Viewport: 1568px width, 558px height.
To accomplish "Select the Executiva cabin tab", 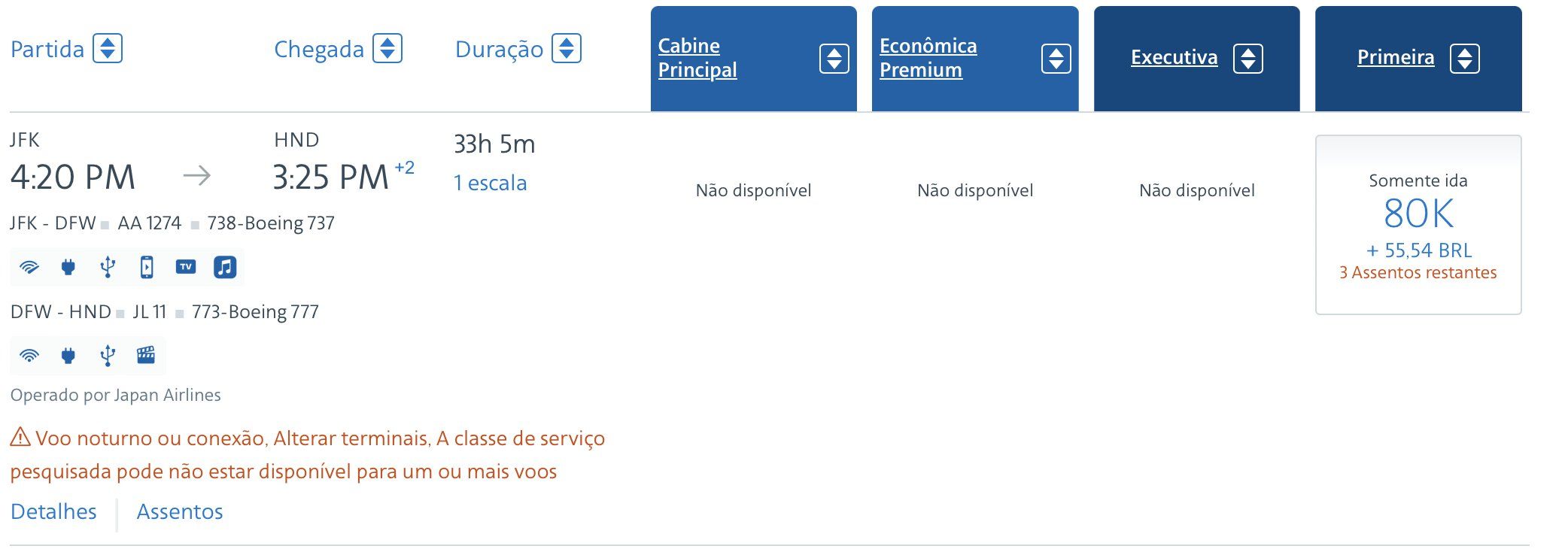I will point(1196,59).
